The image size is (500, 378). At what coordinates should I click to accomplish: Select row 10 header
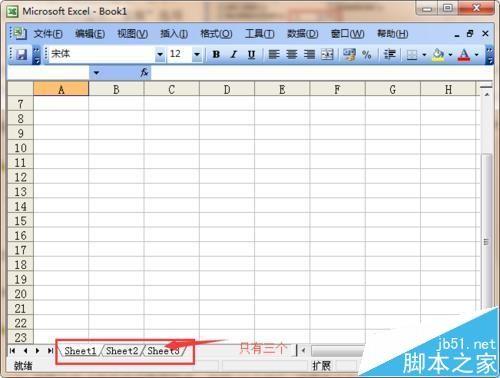pos(20,148)
